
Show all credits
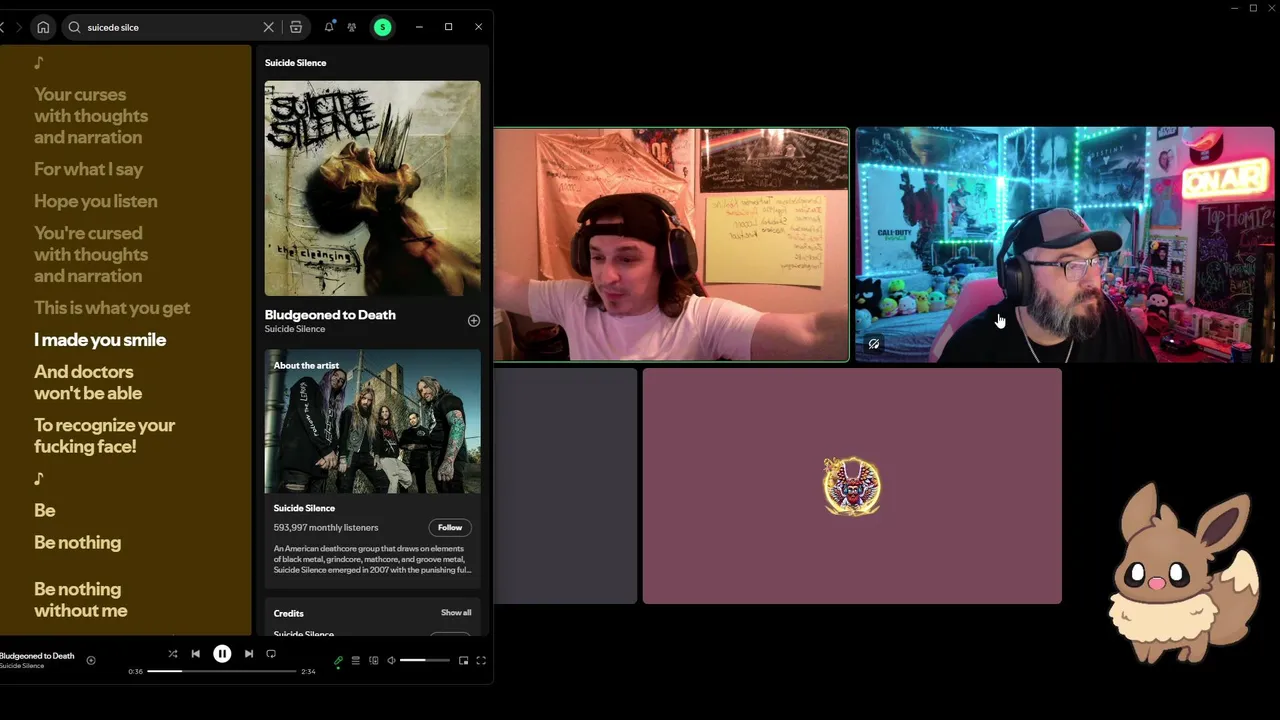(456, 613)
